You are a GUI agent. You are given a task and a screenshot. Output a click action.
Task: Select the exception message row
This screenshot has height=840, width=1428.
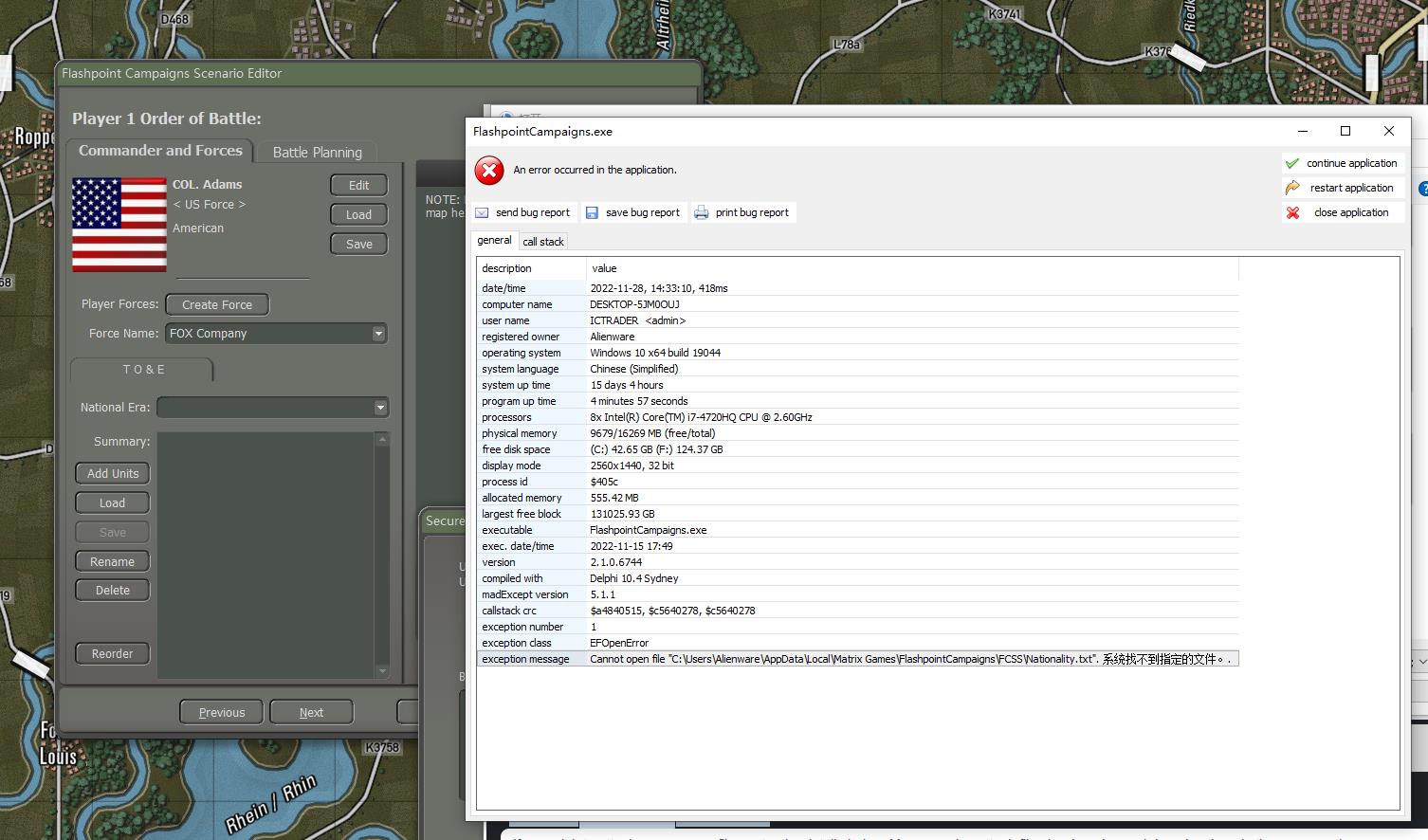(857, 659)
